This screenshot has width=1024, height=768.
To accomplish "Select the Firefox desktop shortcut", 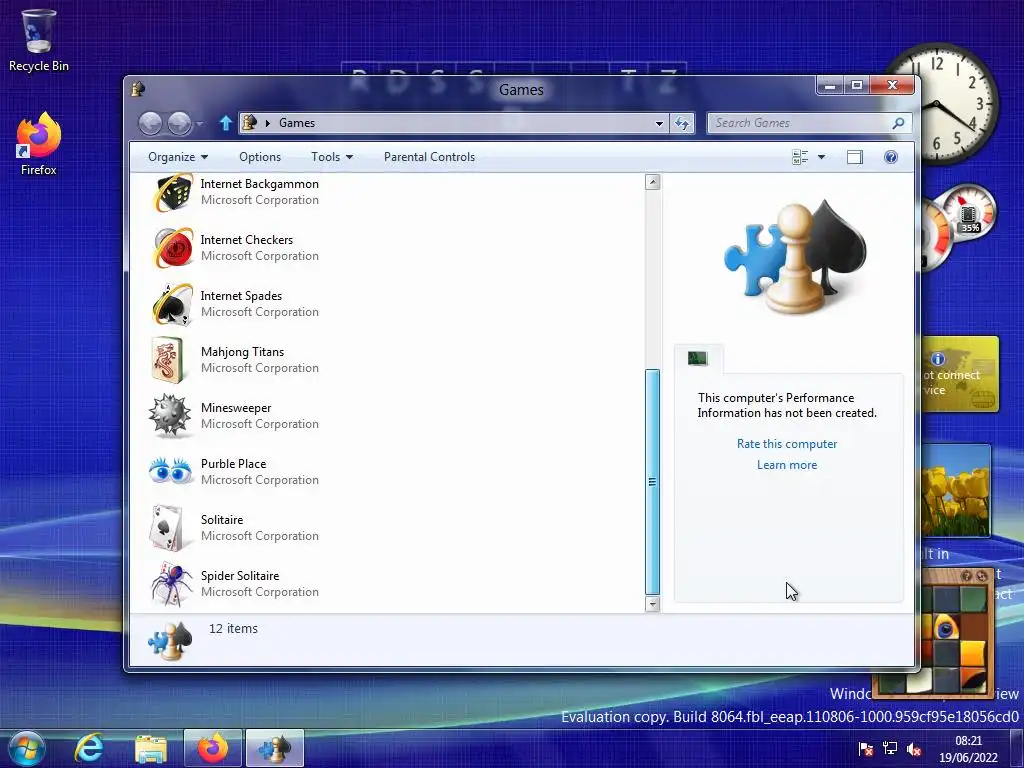I will (39, 143).
